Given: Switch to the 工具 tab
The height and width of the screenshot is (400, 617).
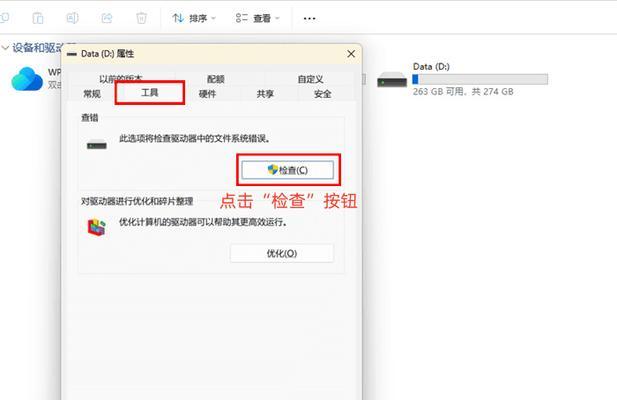Looking at the screenshot, I should click(150, 93).
